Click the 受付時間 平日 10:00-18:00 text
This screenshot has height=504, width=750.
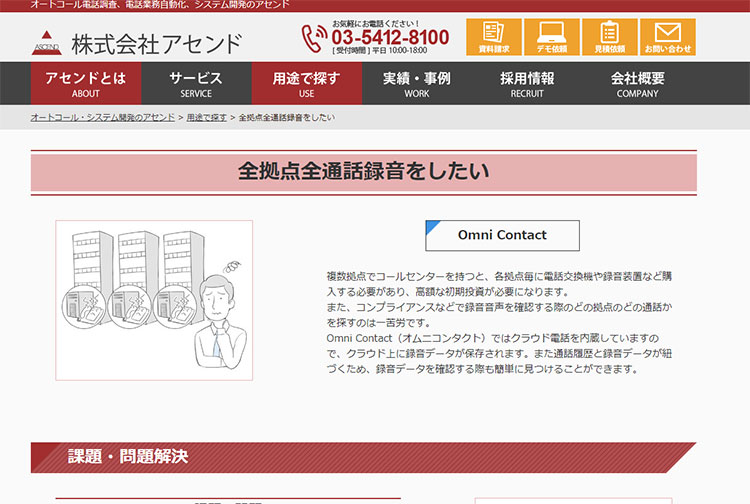pos(380,51)
